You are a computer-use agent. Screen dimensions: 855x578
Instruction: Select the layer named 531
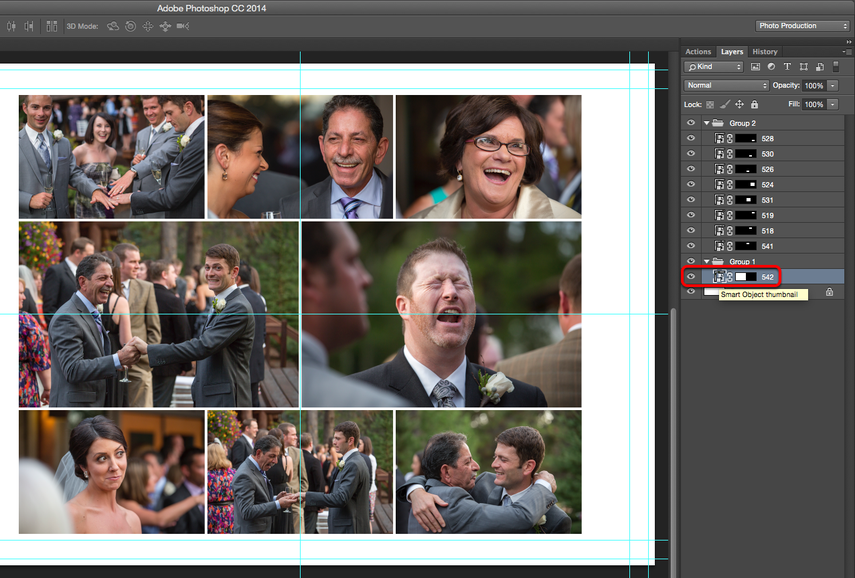click(768, 200)
